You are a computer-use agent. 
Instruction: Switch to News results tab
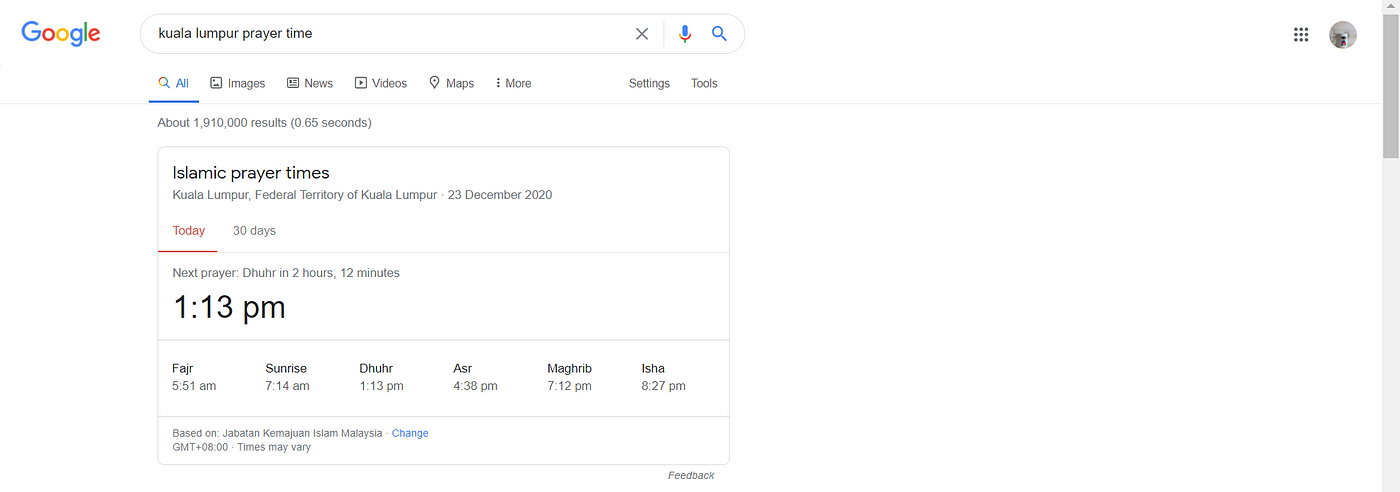[310, 83]
